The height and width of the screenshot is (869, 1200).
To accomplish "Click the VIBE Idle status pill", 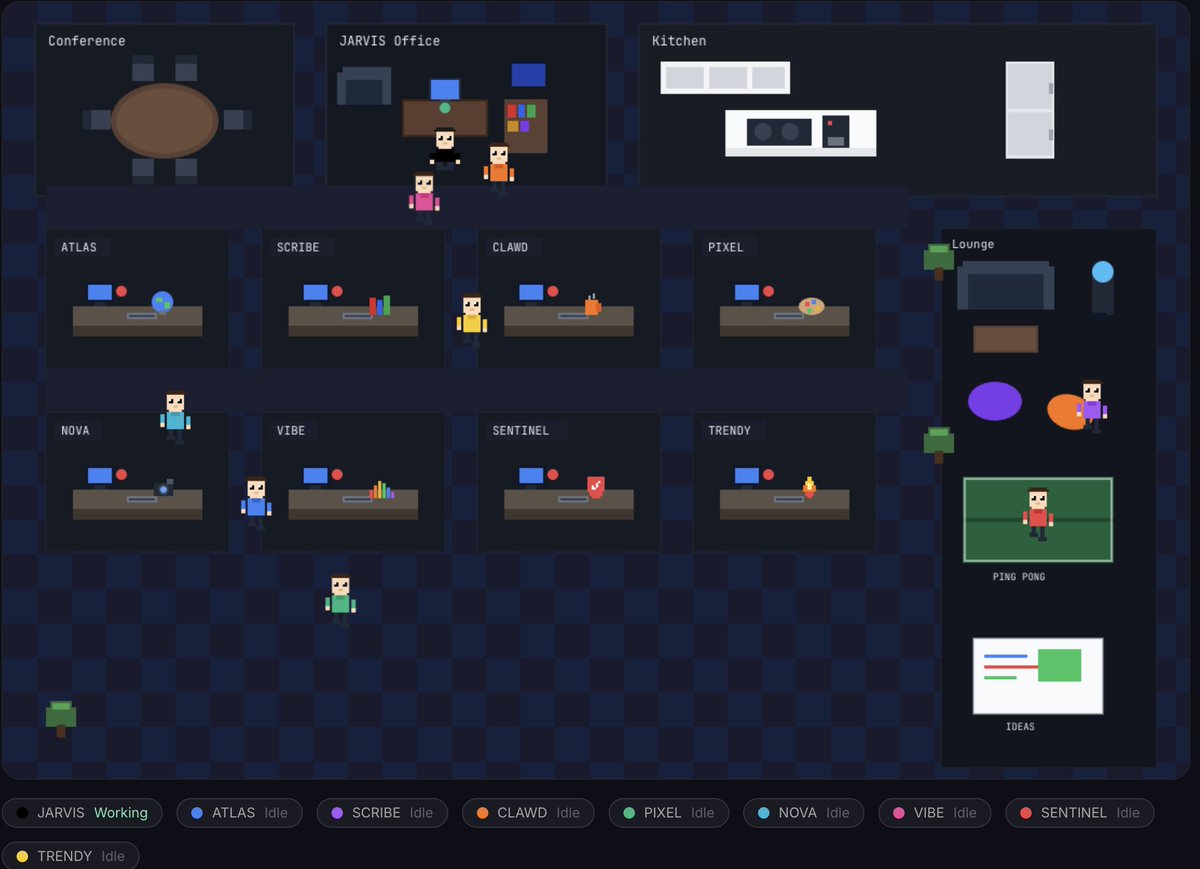I will pyautogui.click(x=935, y=813).
